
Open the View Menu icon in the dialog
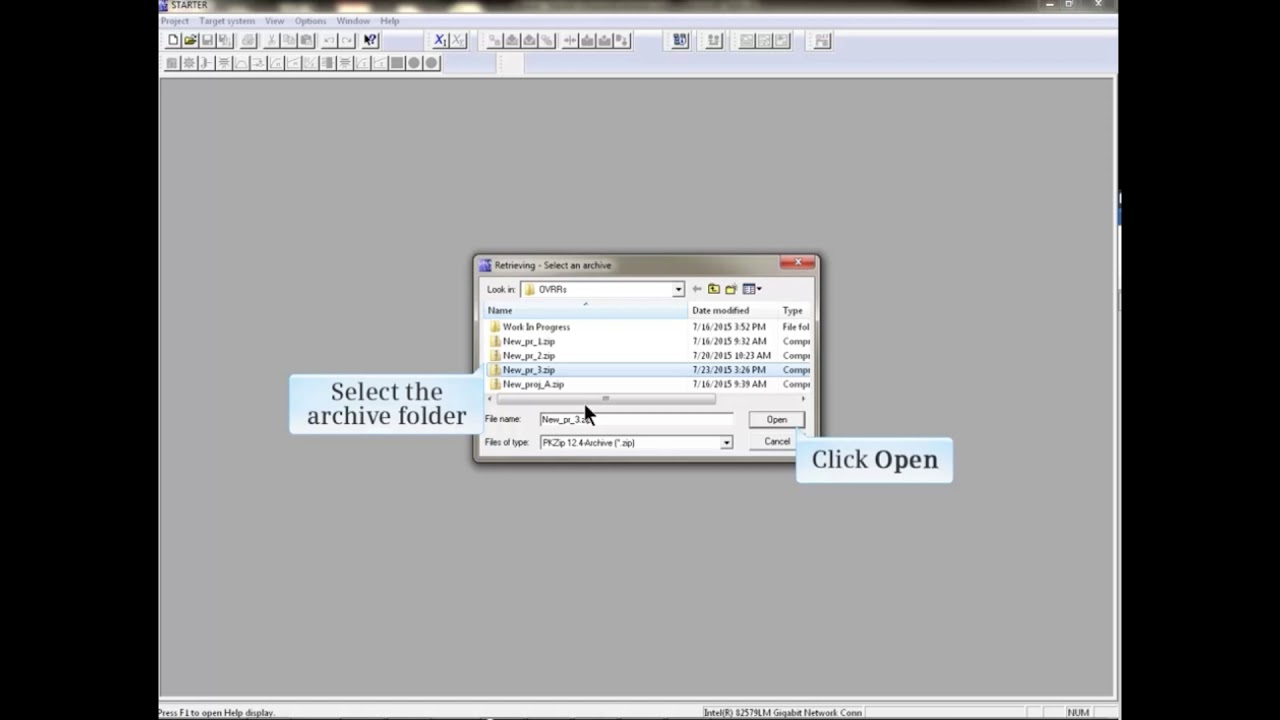point(751,289)
